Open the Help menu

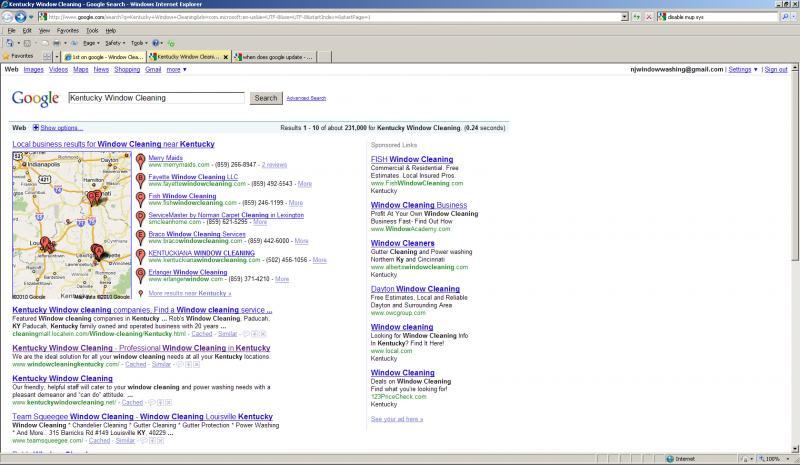111,31
